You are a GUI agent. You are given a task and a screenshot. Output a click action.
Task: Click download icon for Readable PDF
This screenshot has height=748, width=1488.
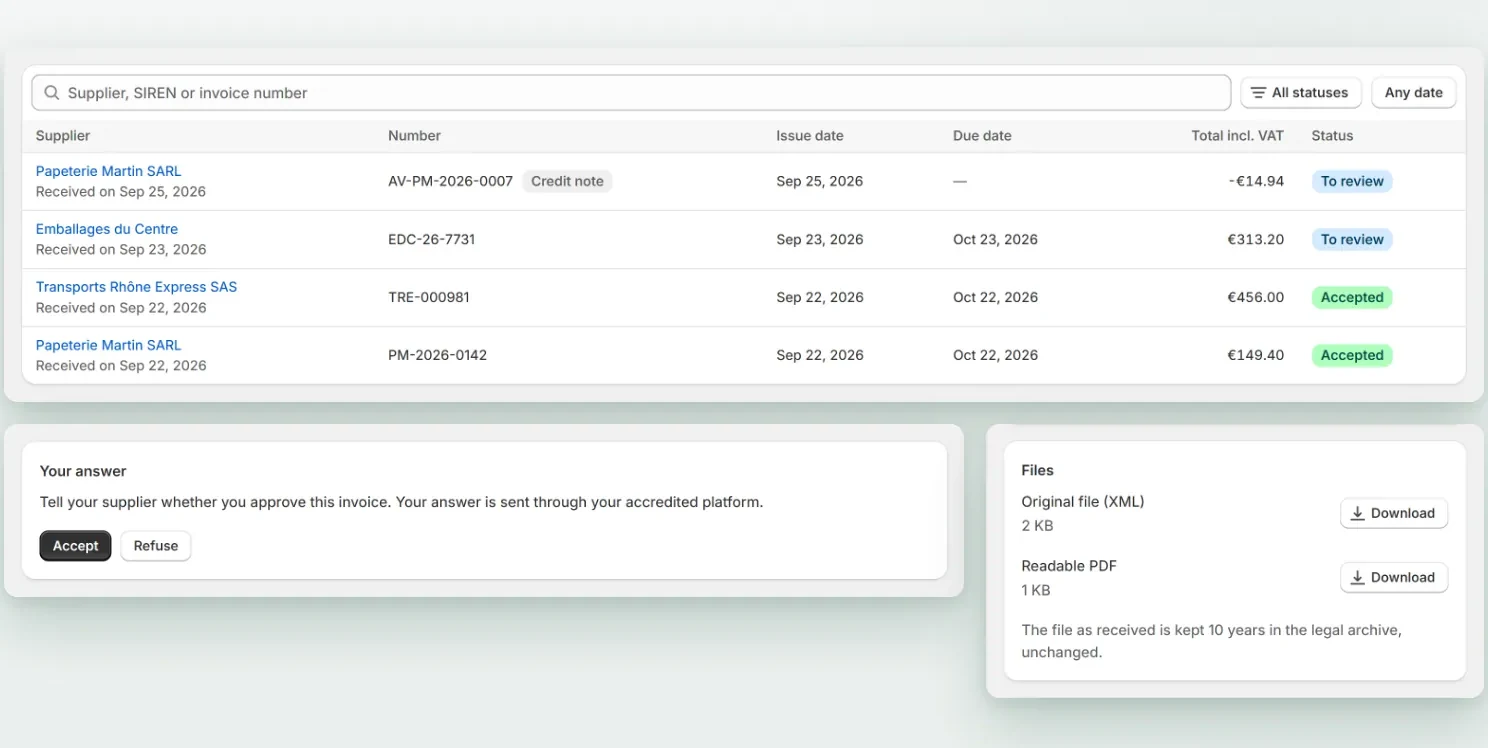point(1358,577)
